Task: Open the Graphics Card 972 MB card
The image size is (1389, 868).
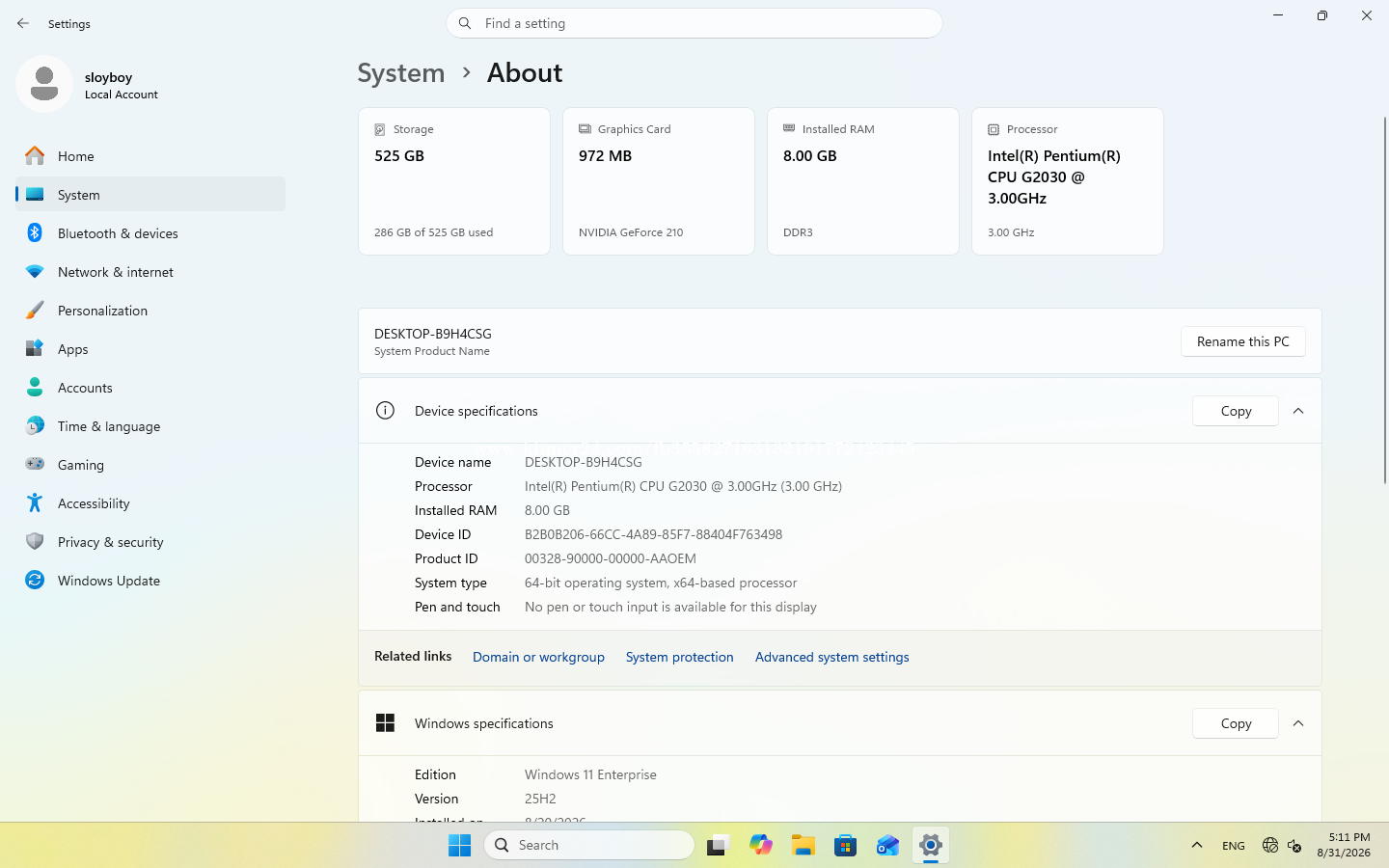Action: pos(659,181)
